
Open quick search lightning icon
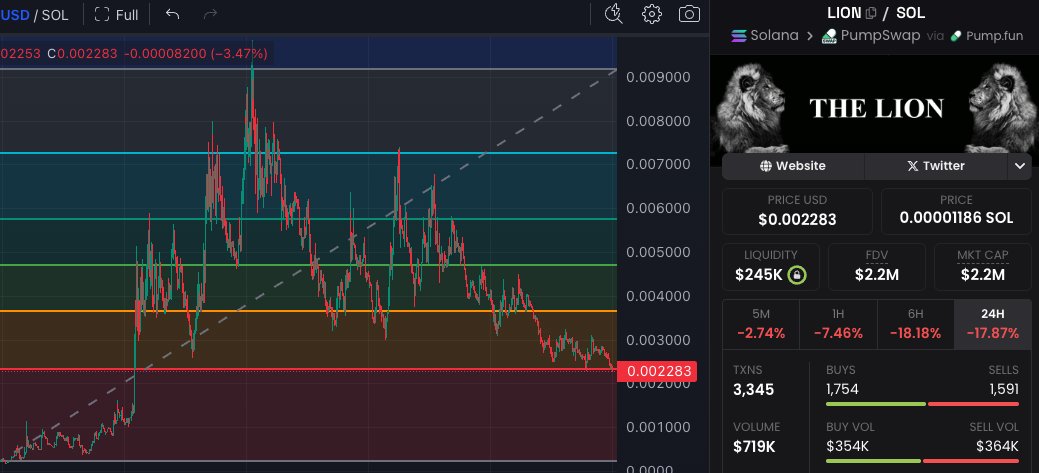(x=614, y=14)
